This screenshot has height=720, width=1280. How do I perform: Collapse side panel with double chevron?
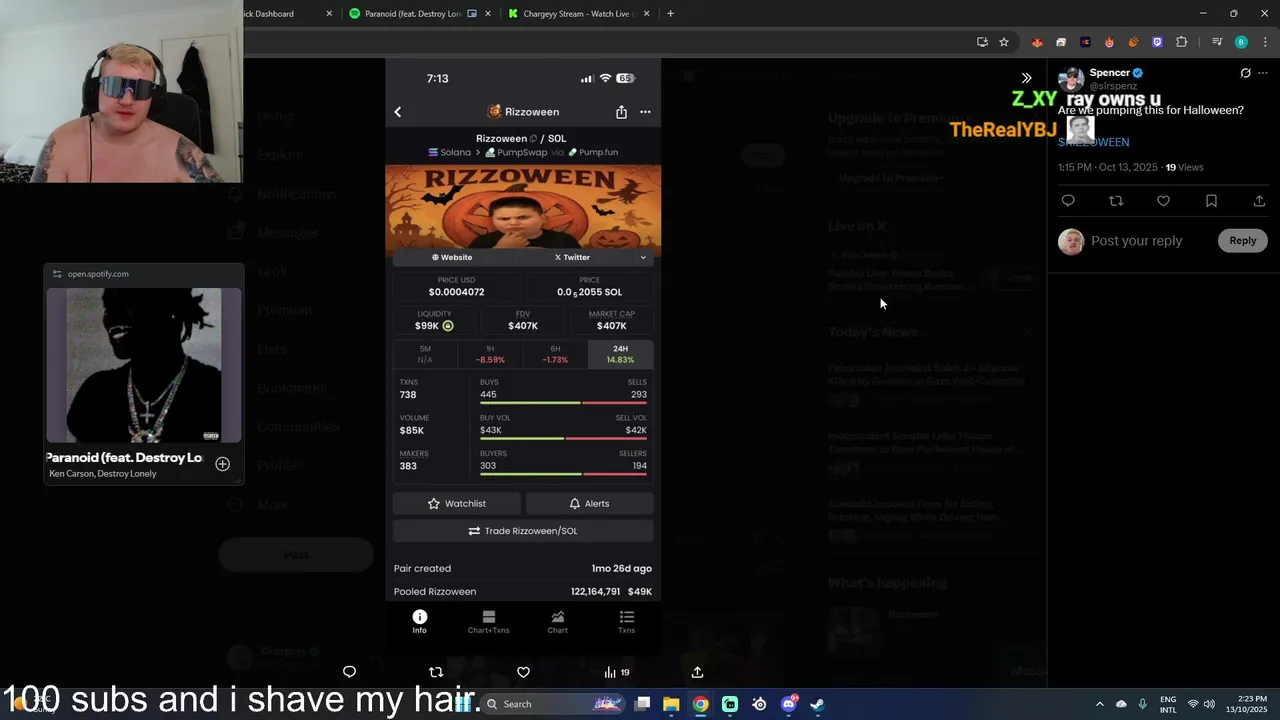click(x=1026, y=78)
